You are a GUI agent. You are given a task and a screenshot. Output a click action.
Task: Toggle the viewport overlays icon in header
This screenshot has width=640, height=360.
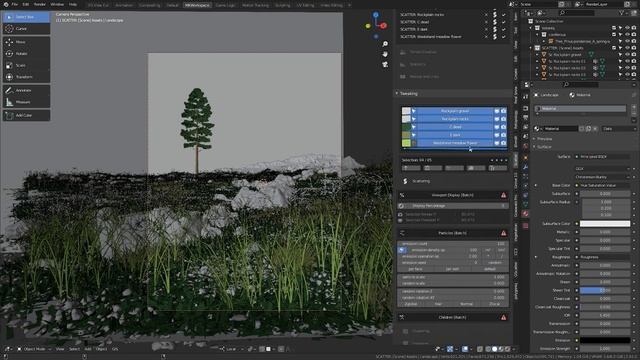pyautogui.click(x=465, y=349)
